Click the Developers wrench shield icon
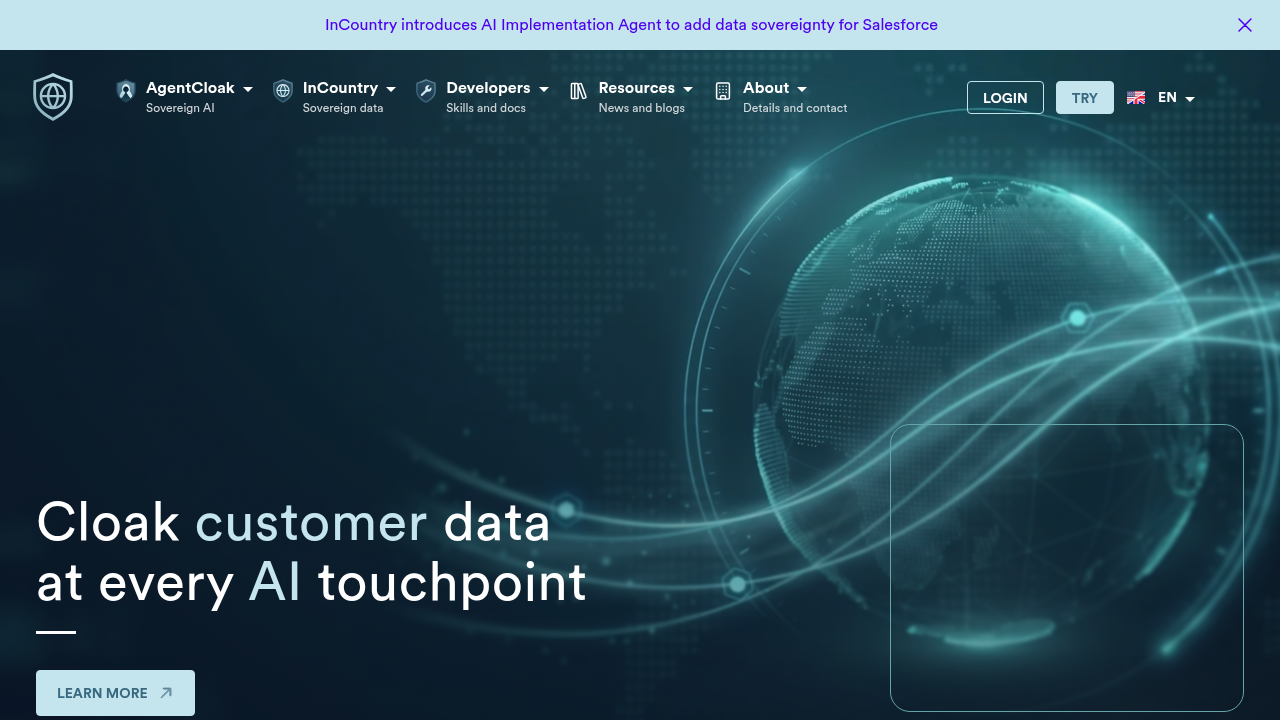Screen dimensions: 1280x720 click(x=426, y=91)
